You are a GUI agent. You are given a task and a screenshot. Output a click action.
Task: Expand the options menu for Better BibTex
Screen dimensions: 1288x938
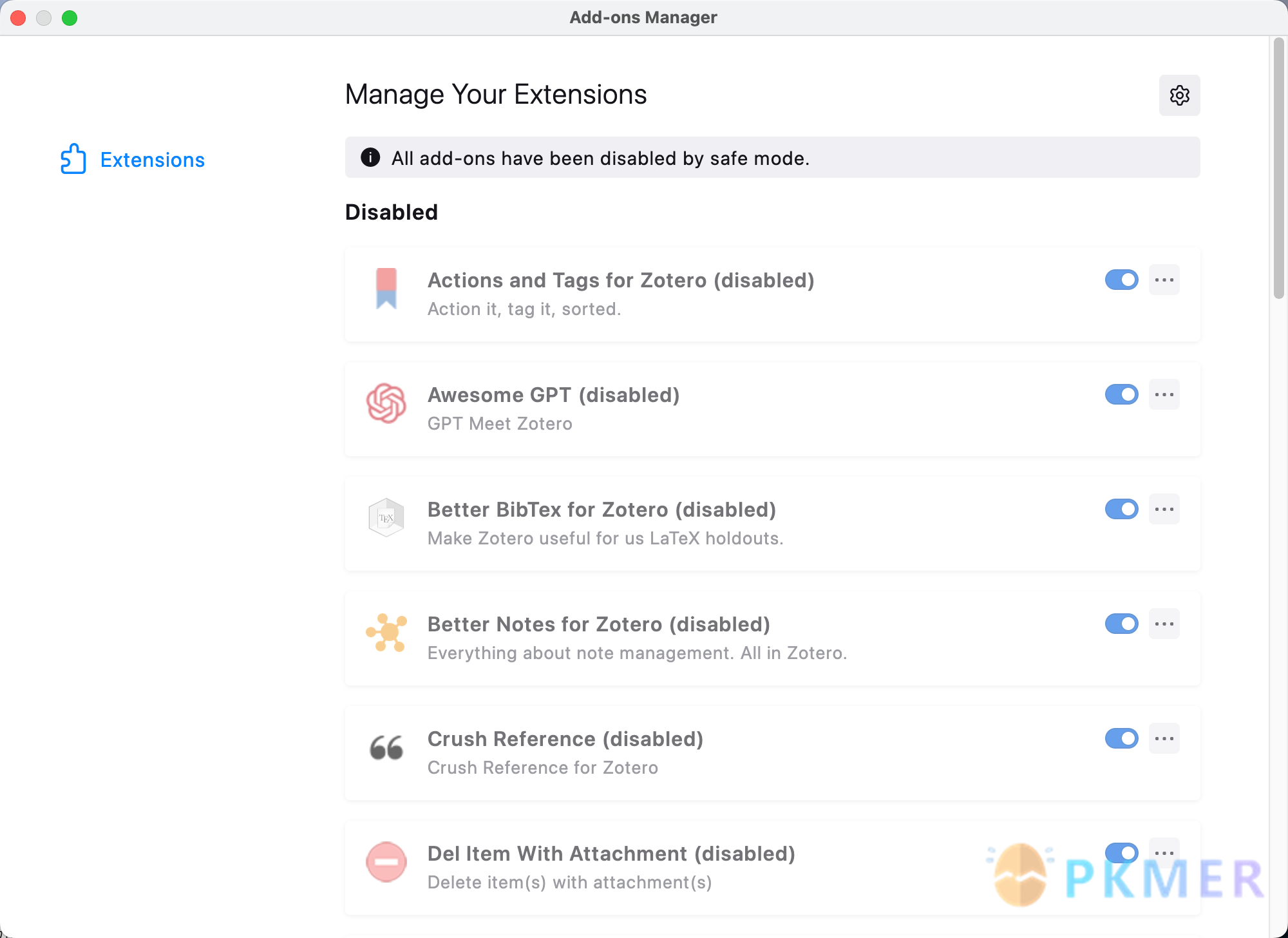(x=1164, y=510)
